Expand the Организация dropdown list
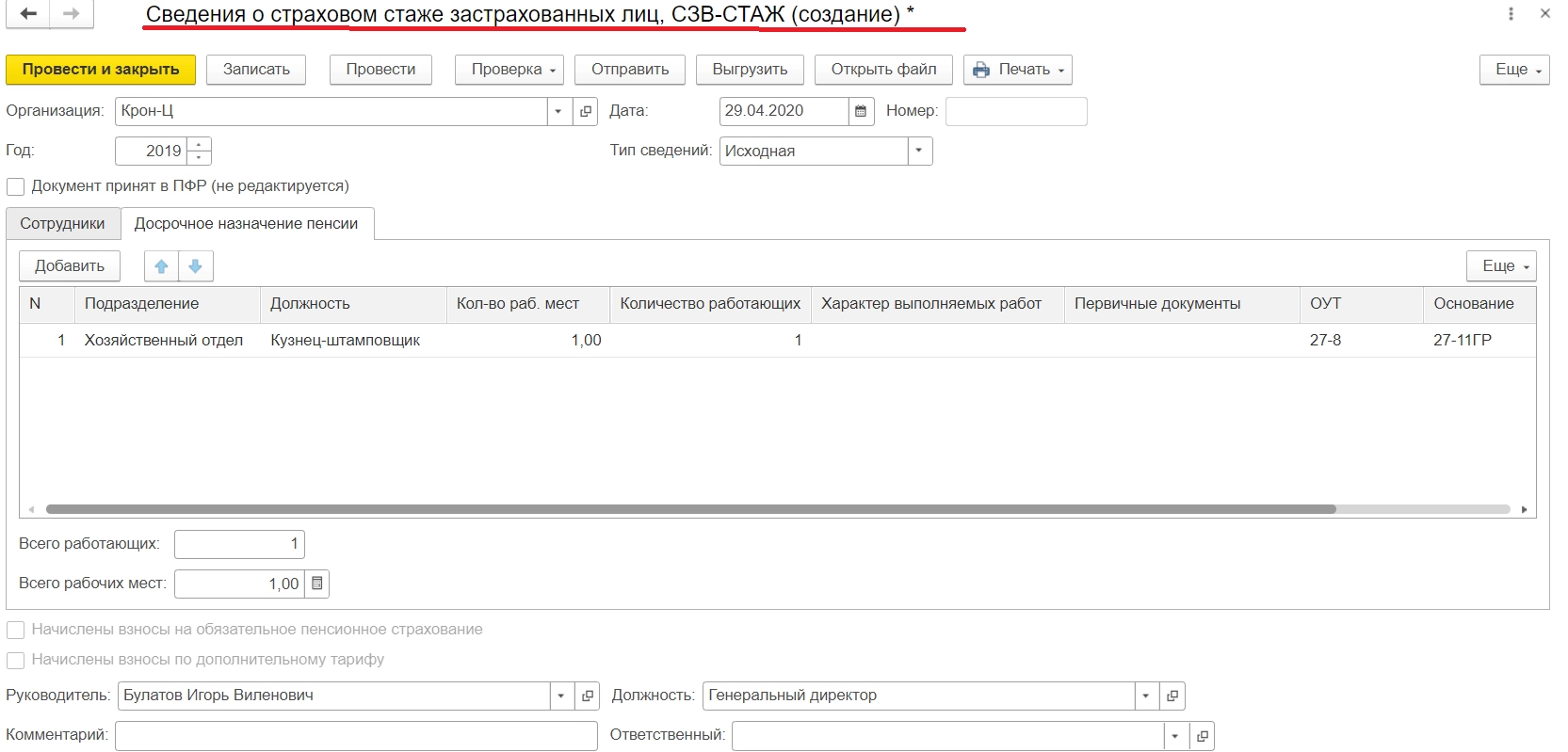1568x752 pixels. [x=558, y=111]
